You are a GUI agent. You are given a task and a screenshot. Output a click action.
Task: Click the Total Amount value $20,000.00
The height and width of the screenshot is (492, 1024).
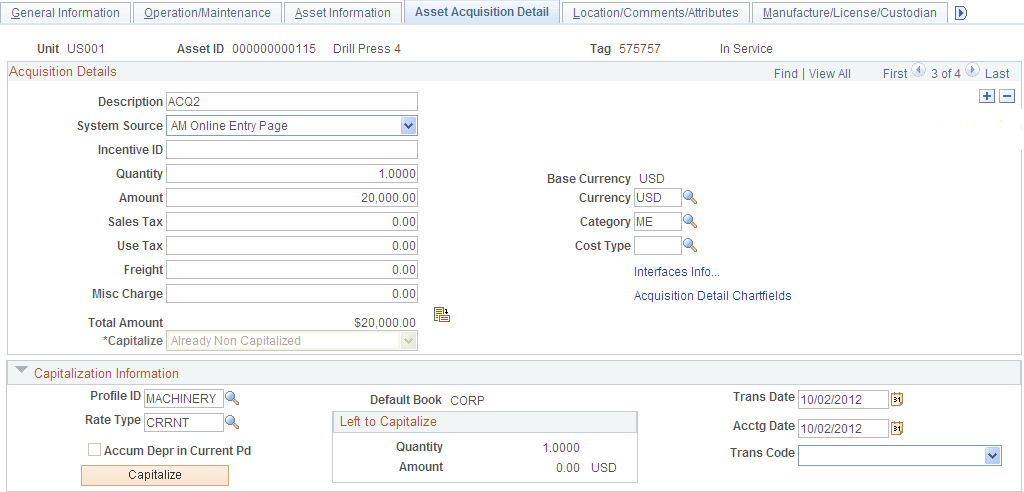point(385,323)
